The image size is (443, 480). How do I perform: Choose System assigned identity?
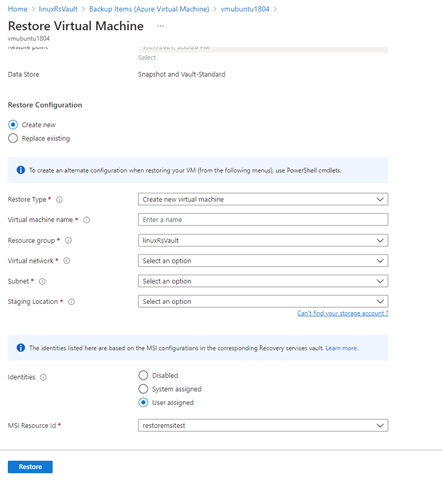[x=143, y=389]
